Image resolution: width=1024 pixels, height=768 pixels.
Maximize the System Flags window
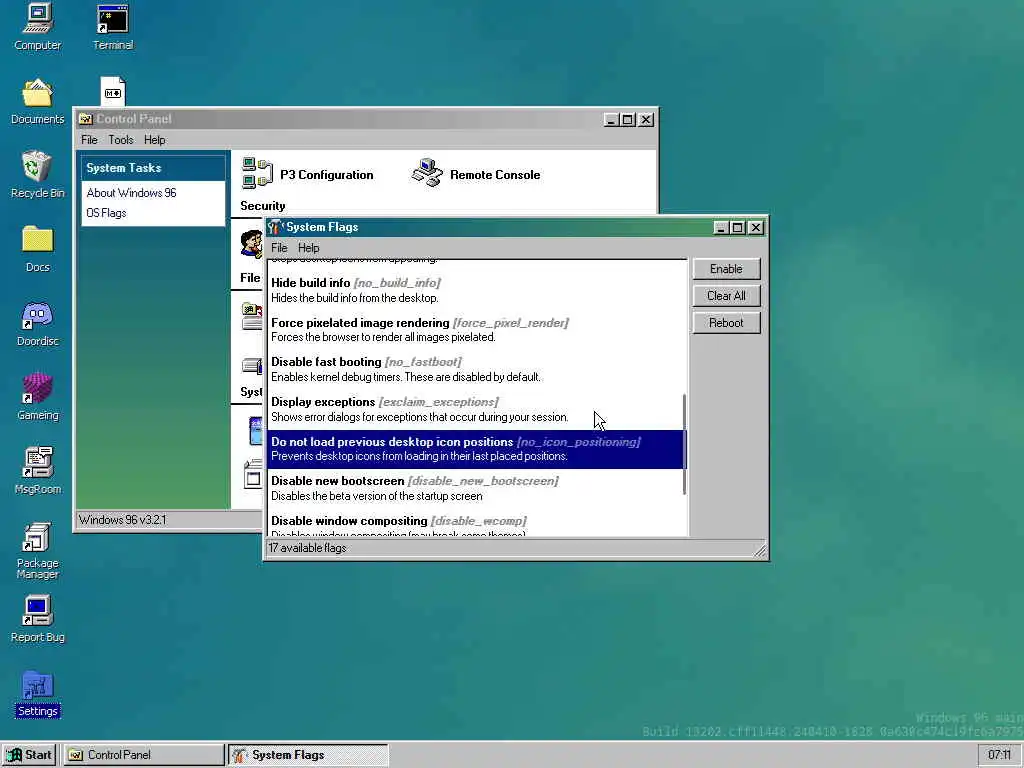point(738,227)
